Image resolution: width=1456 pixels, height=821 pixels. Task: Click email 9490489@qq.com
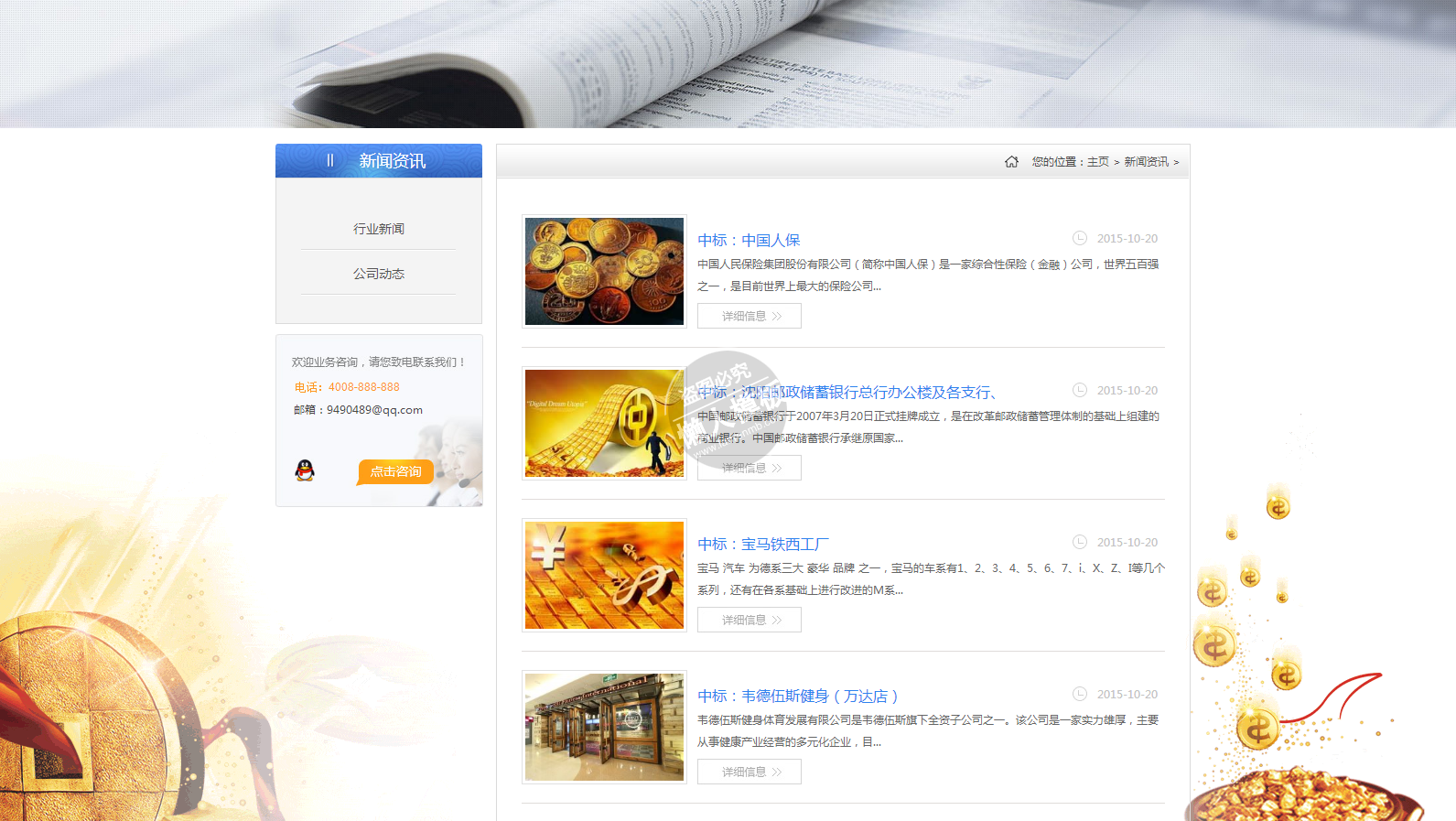tap(374, 410)
